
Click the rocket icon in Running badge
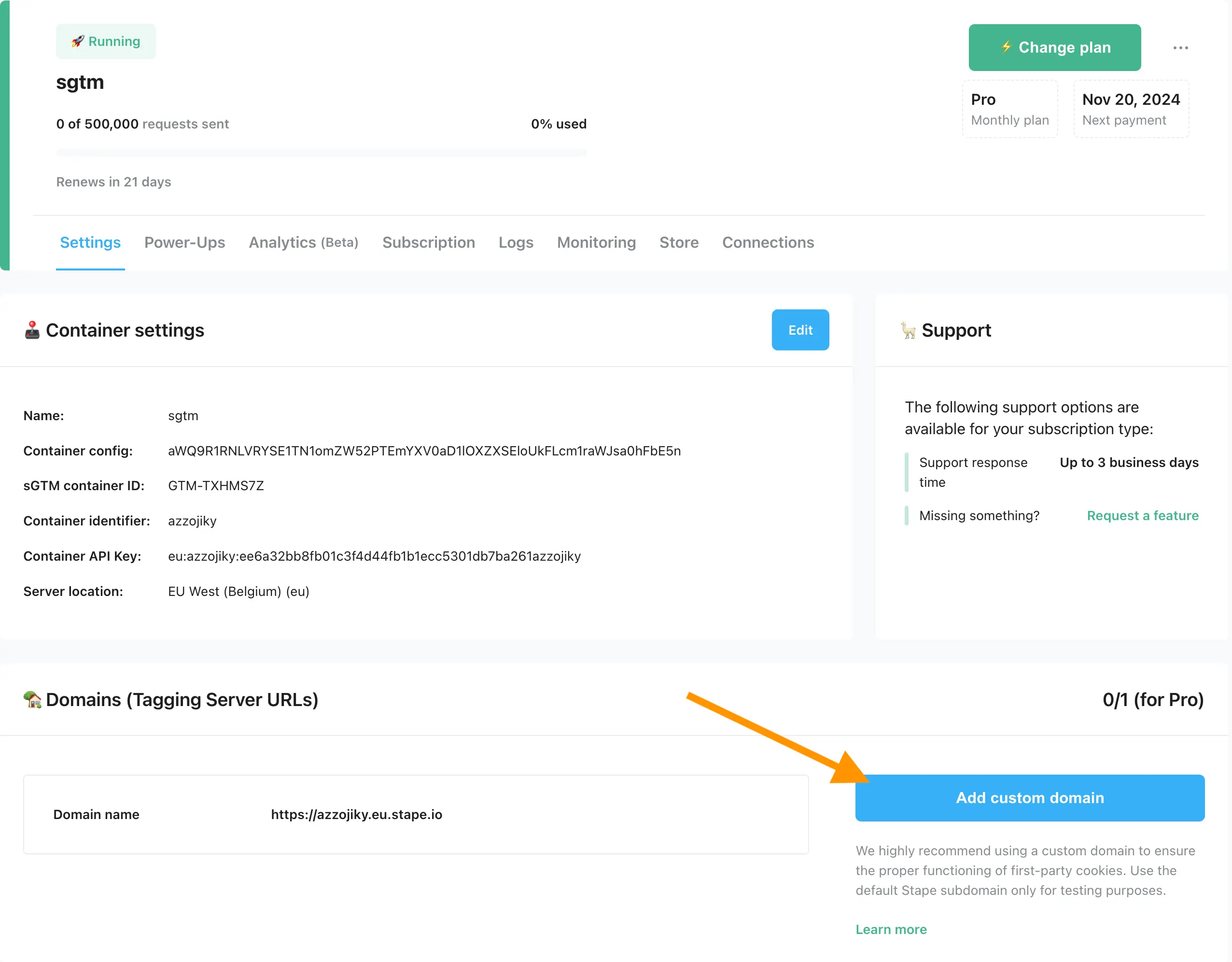click(78, 41)
